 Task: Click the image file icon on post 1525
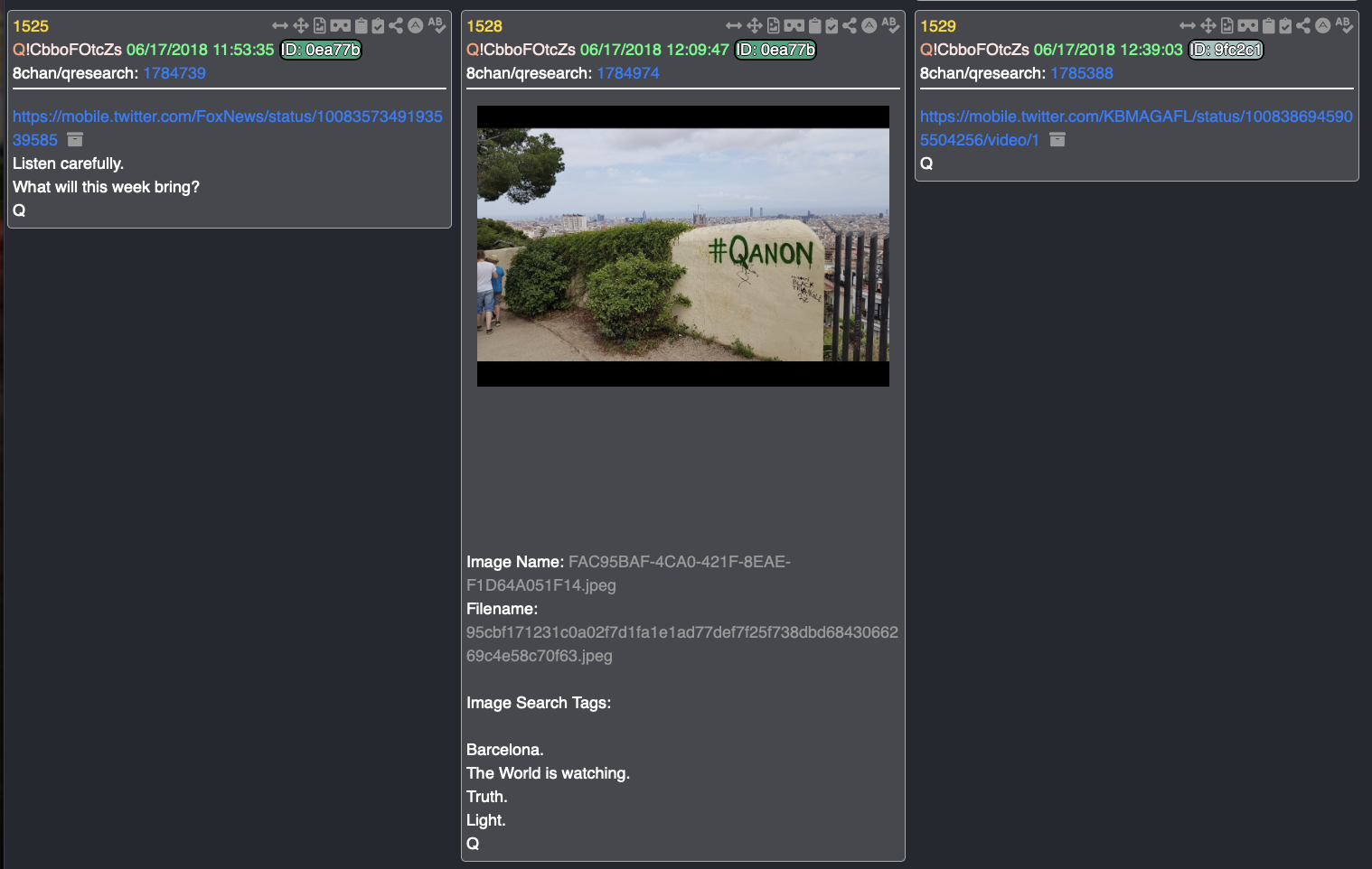click(320, 26)
